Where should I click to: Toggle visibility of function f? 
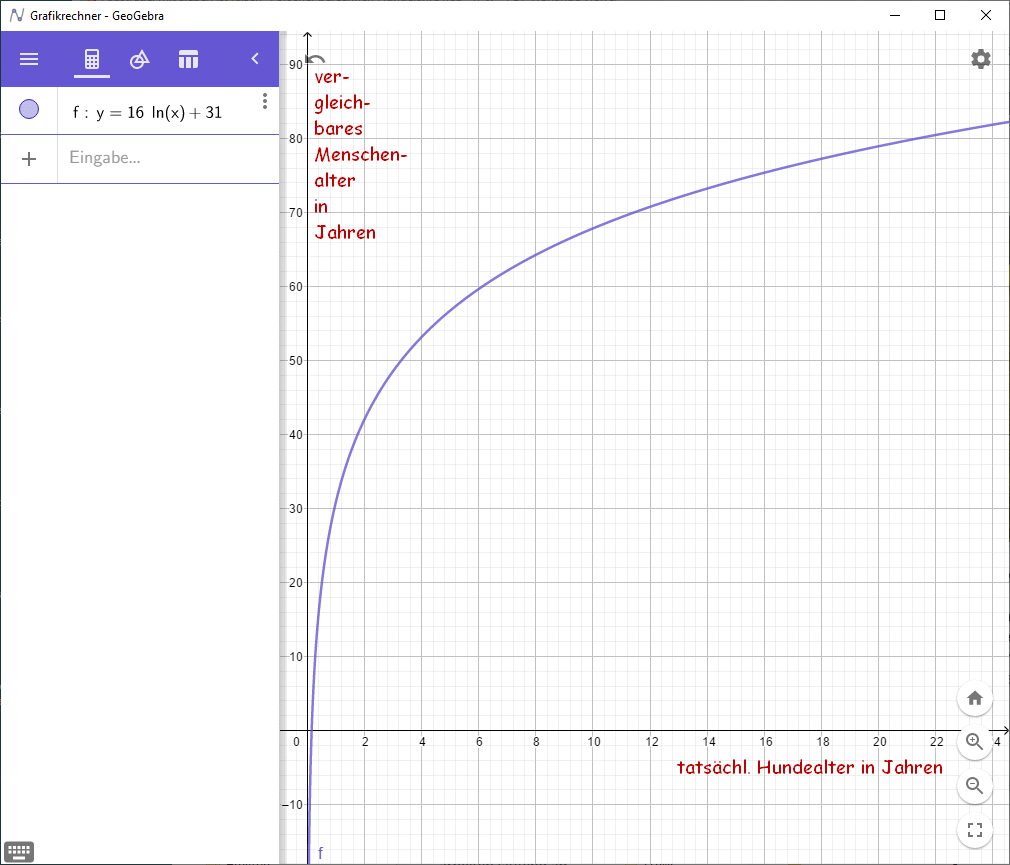29,109
